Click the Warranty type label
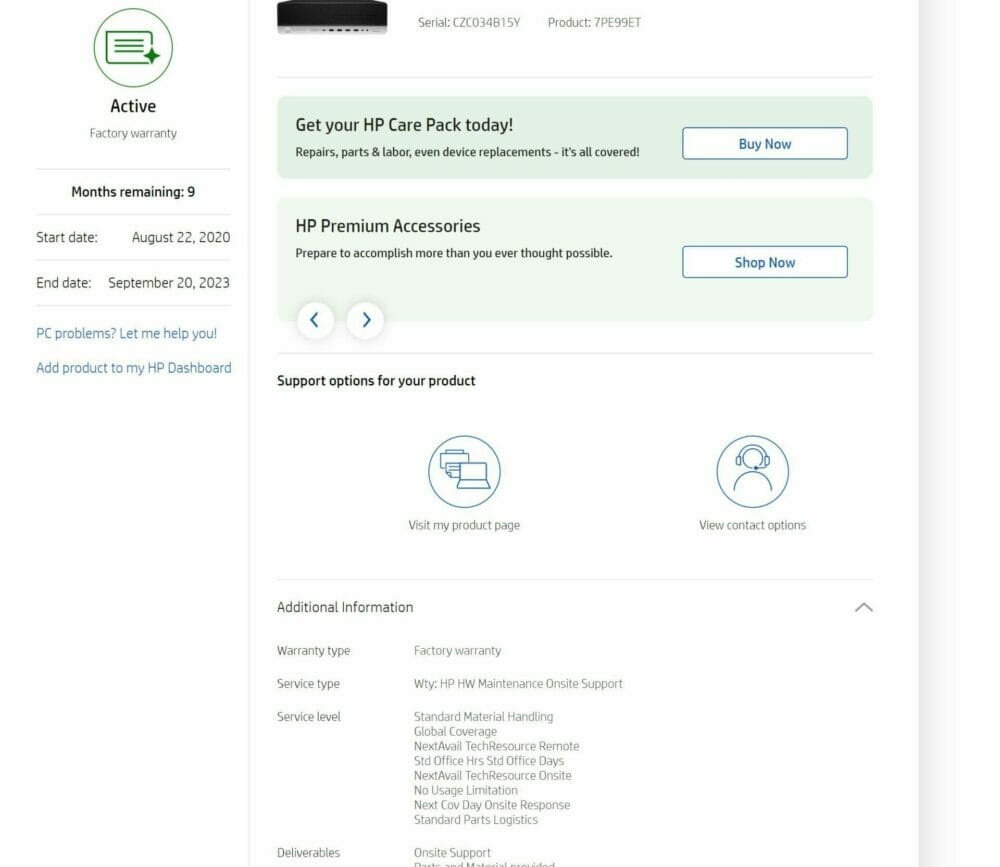The width and height of the screenshot is (1000, 867). coord(313,650)
